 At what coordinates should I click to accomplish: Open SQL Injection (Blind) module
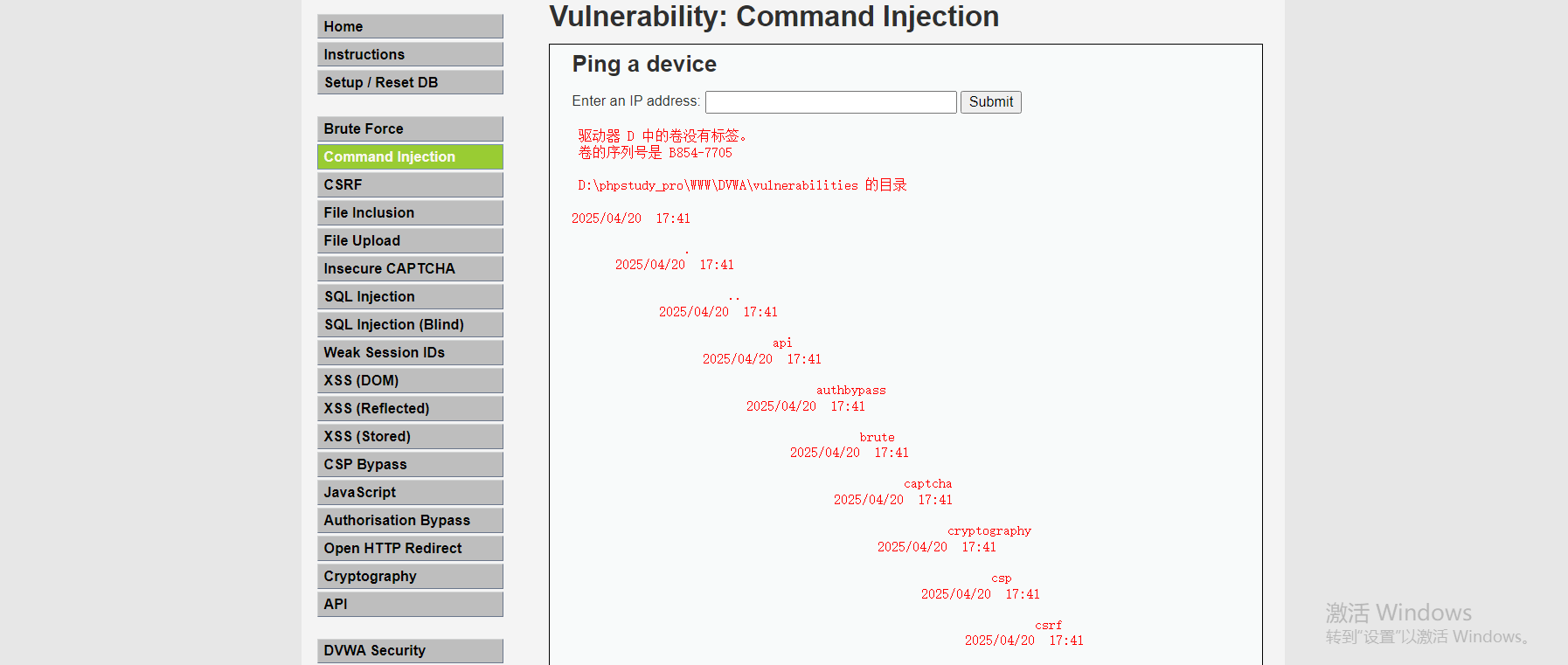point(410,324)
